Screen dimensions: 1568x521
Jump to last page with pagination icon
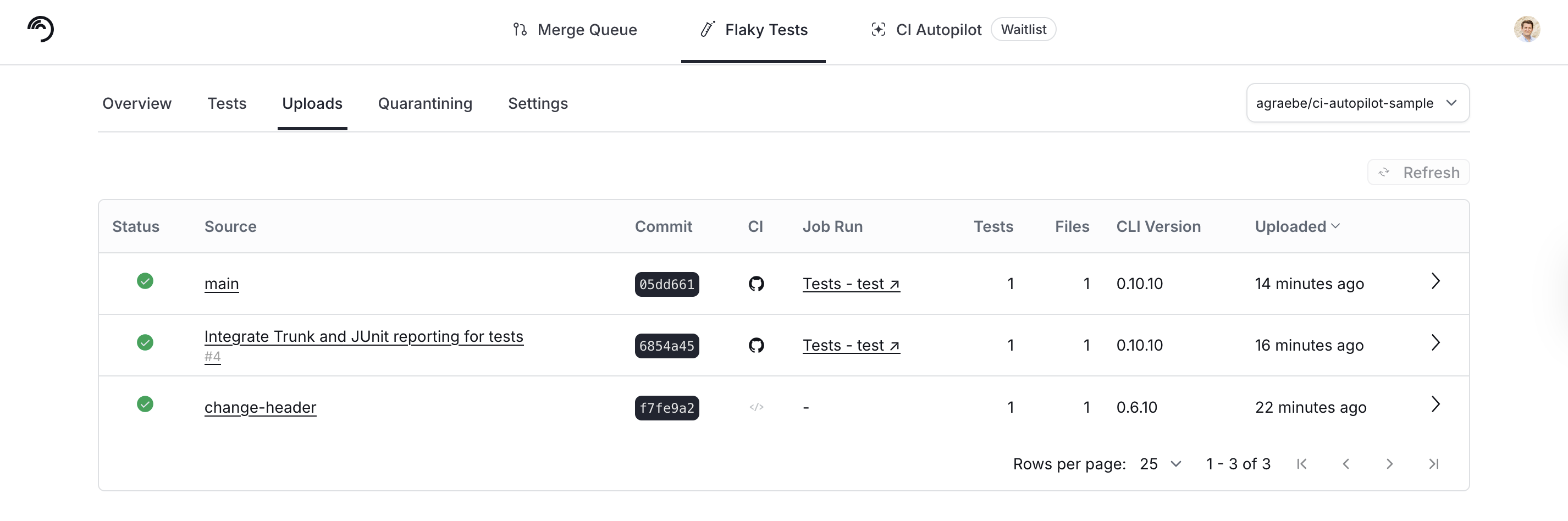click(x=1433, y=464)
